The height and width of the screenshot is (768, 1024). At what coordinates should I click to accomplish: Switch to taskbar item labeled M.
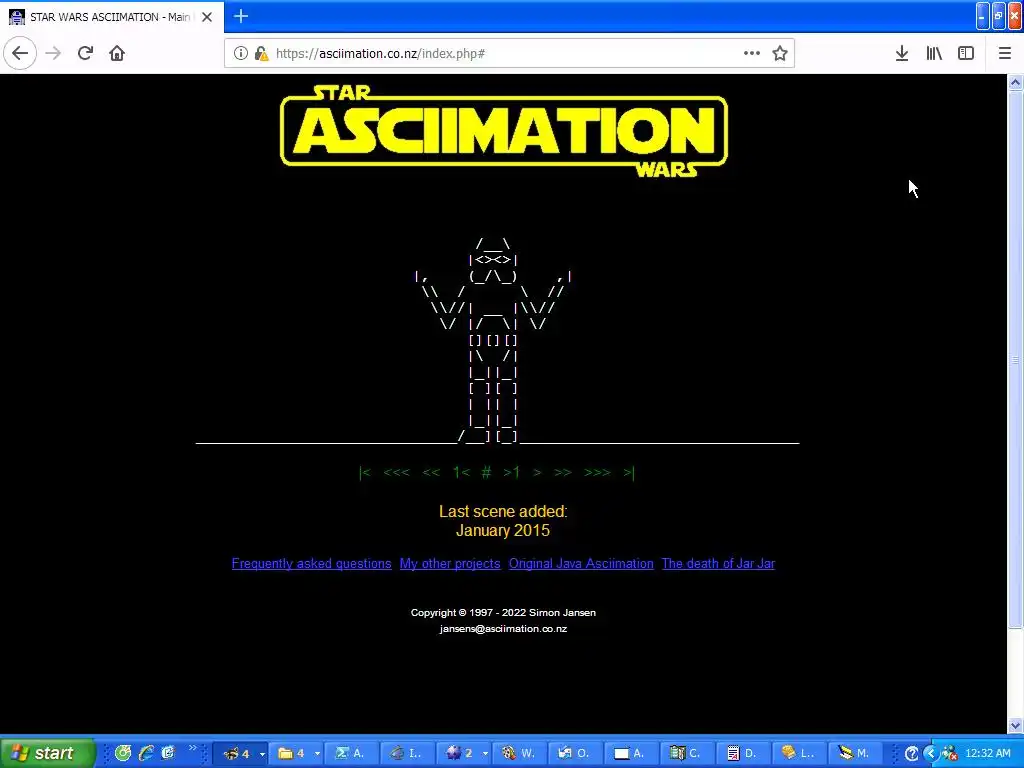(x=854, y=754)
